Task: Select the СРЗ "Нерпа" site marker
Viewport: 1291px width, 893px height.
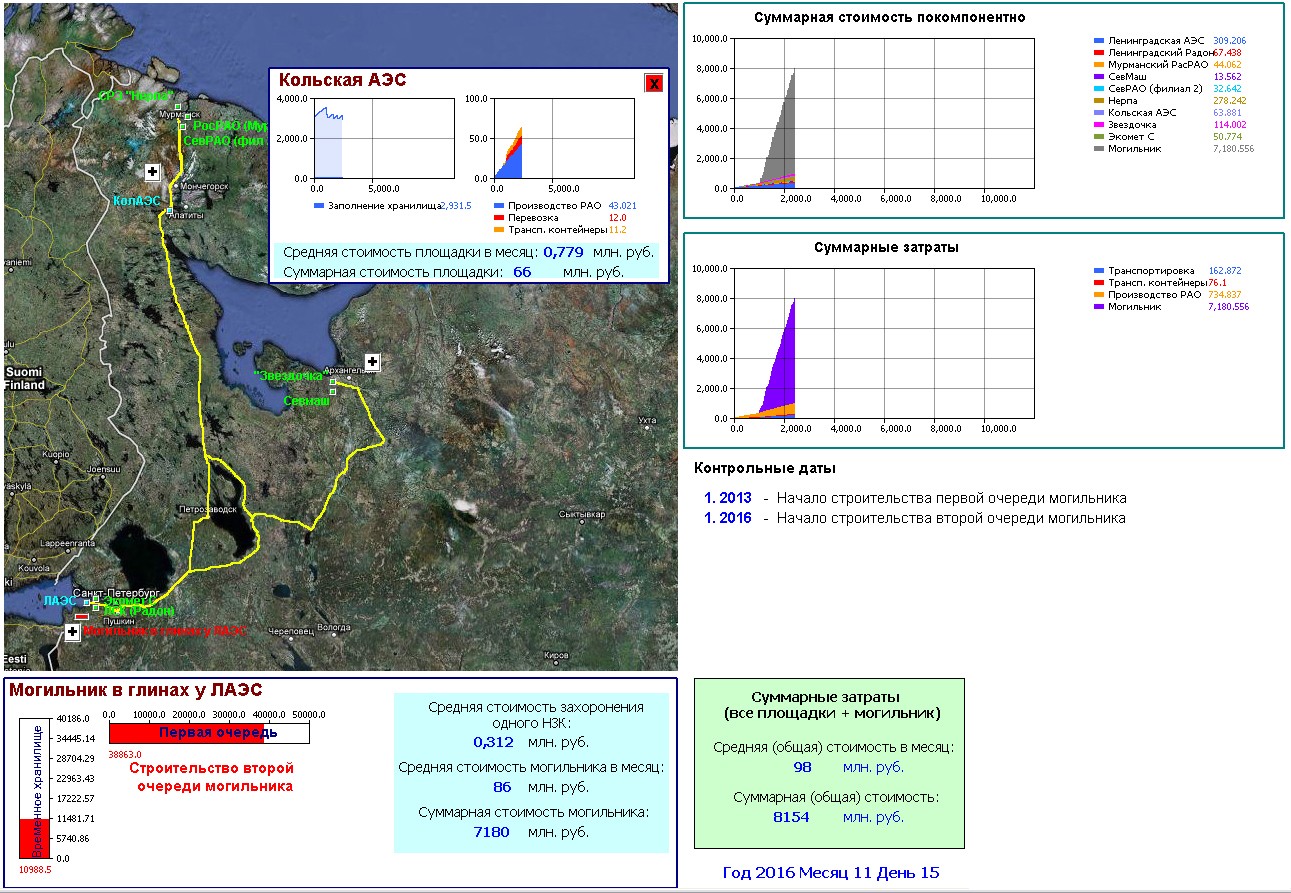Action: (177, 107)
